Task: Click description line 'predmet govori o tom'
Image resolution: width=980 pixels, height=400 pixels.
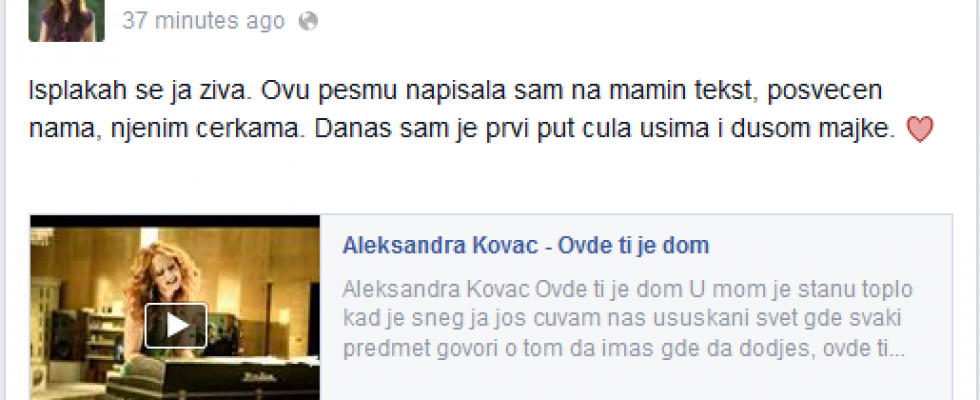Action: [x=624, y=349]
